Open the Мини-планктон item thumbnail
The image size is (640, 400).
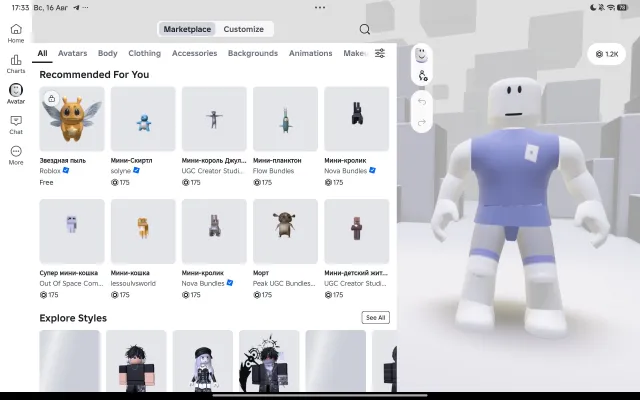285,119
